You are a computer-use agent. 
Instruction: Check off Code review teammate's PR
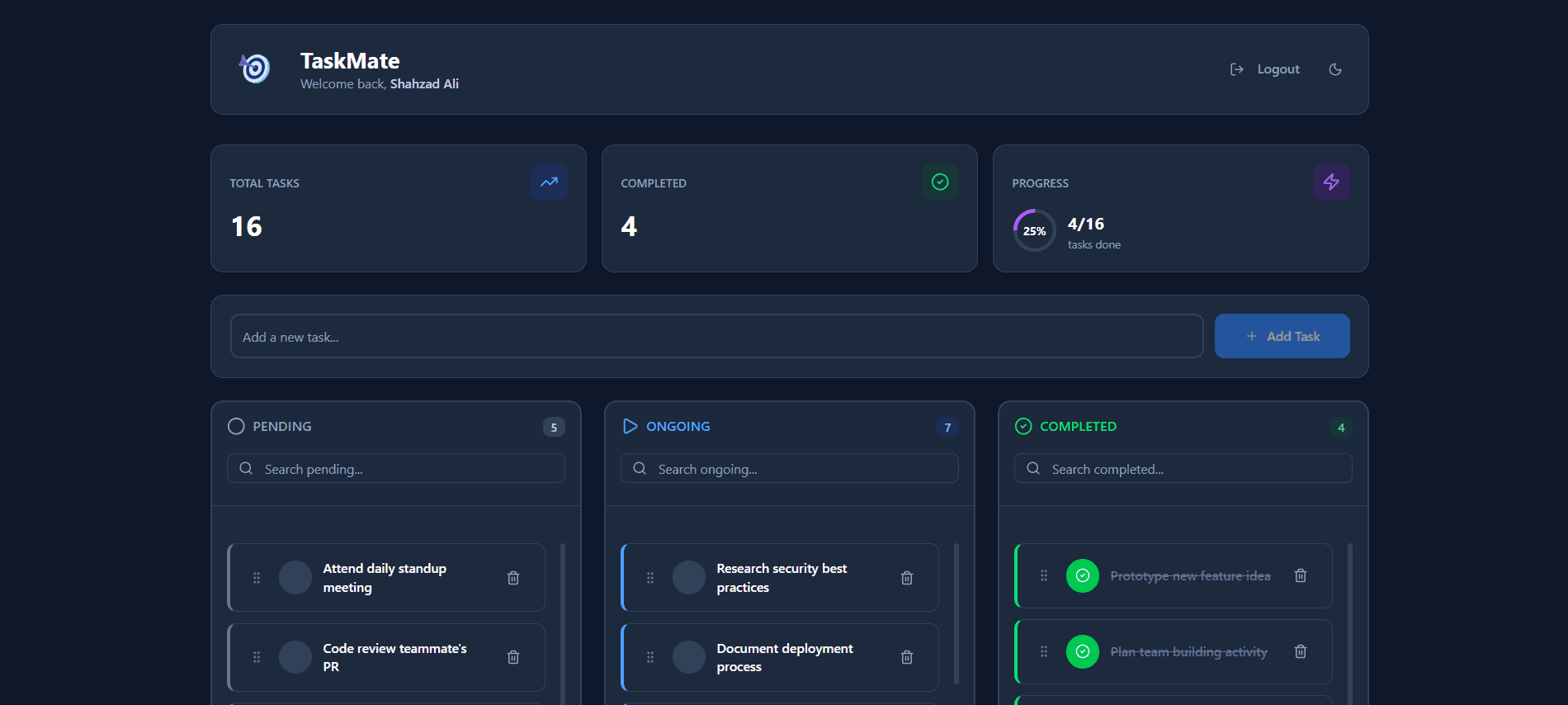tap(295, 657)
